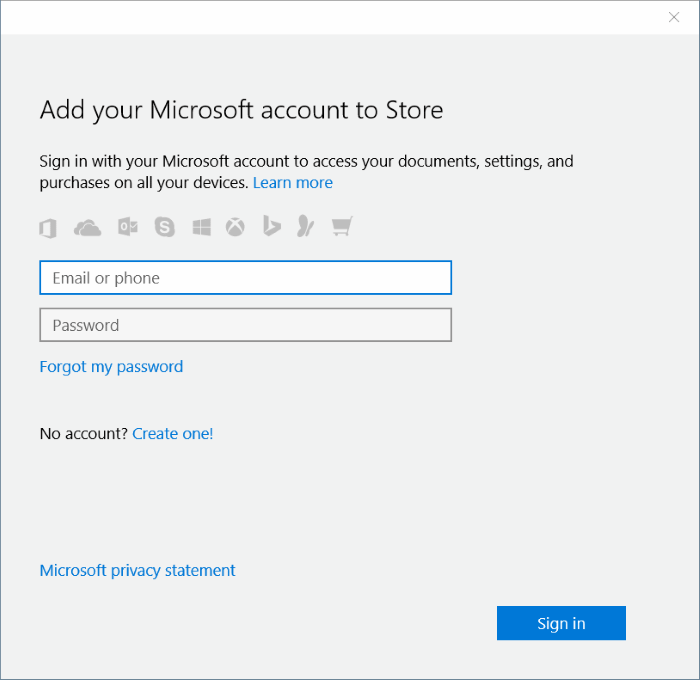This screenshot has height=680, width=700.
Task: Click the "No account?" text
Action: click(x=84, y=434)
